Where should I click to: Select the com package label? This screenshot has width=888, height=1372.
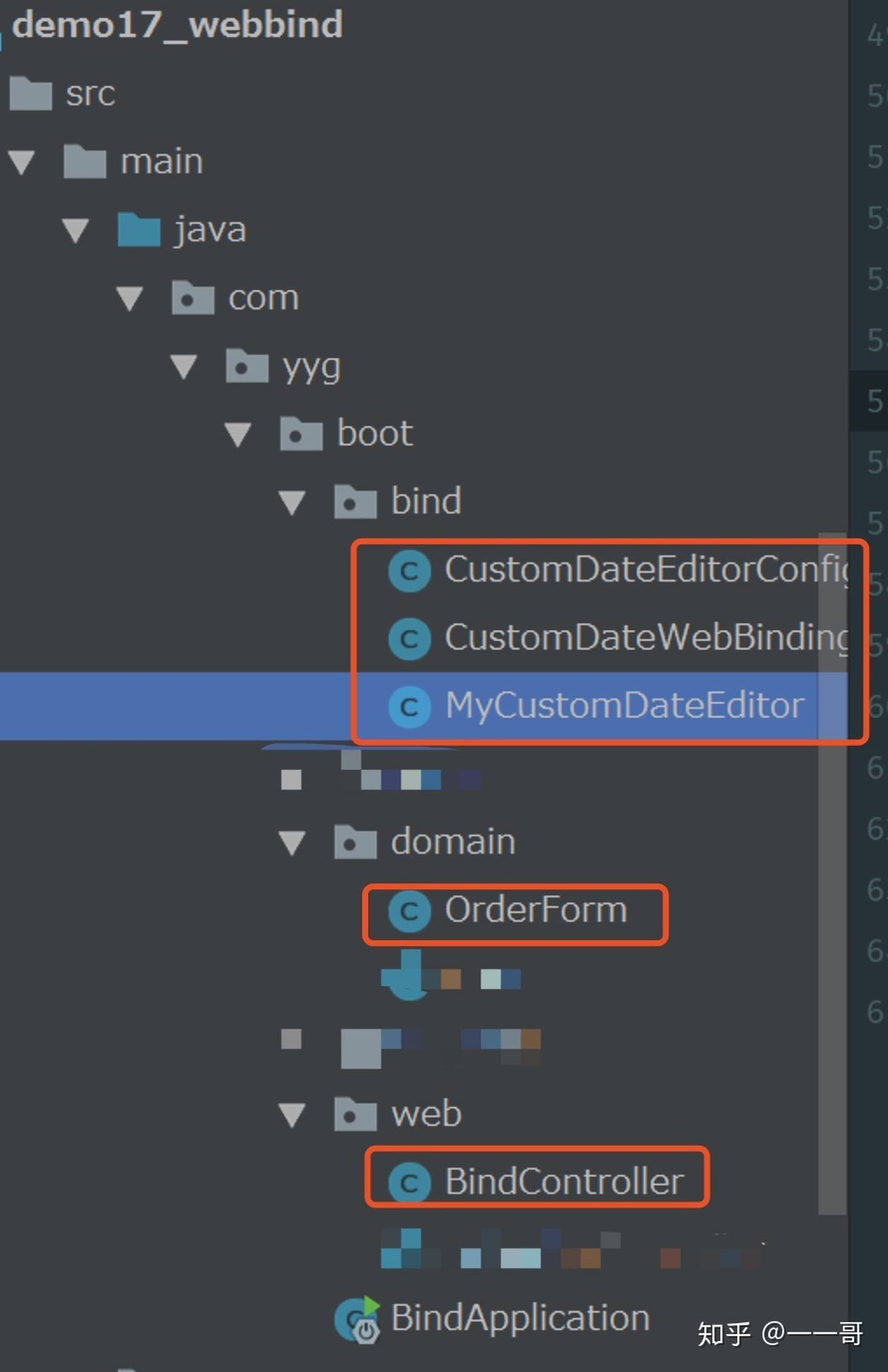pos(264,299)
